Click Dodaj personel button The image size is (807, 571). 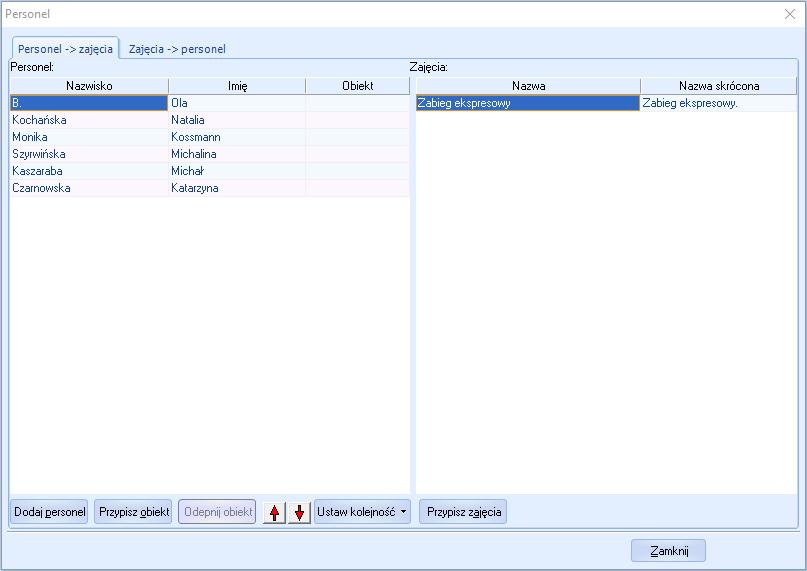click(49, 512)
